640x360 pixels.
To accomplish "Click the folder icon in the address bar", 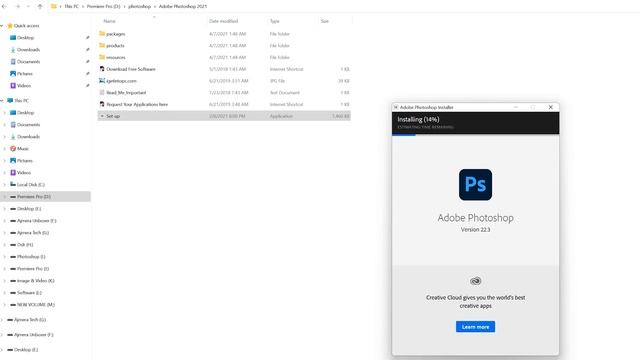I will (x=53, y=6).
